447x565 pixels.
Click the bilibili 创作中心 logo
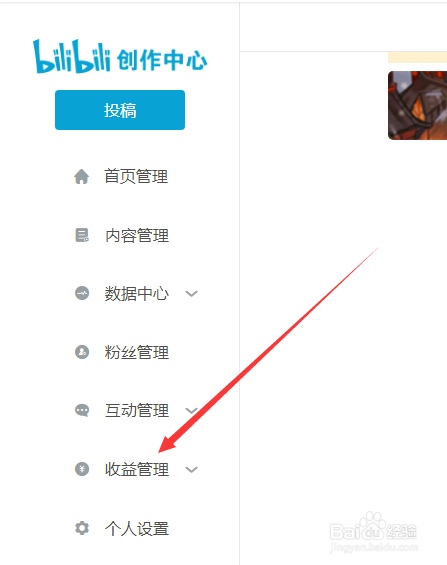(120, 57)
